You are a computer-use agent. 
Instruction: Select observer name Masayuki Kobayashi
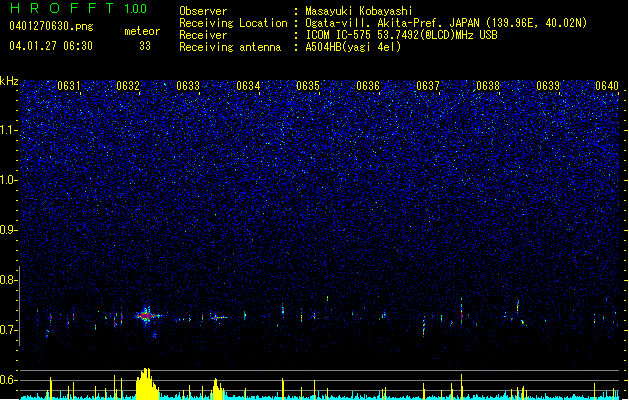tap(359, 11)
